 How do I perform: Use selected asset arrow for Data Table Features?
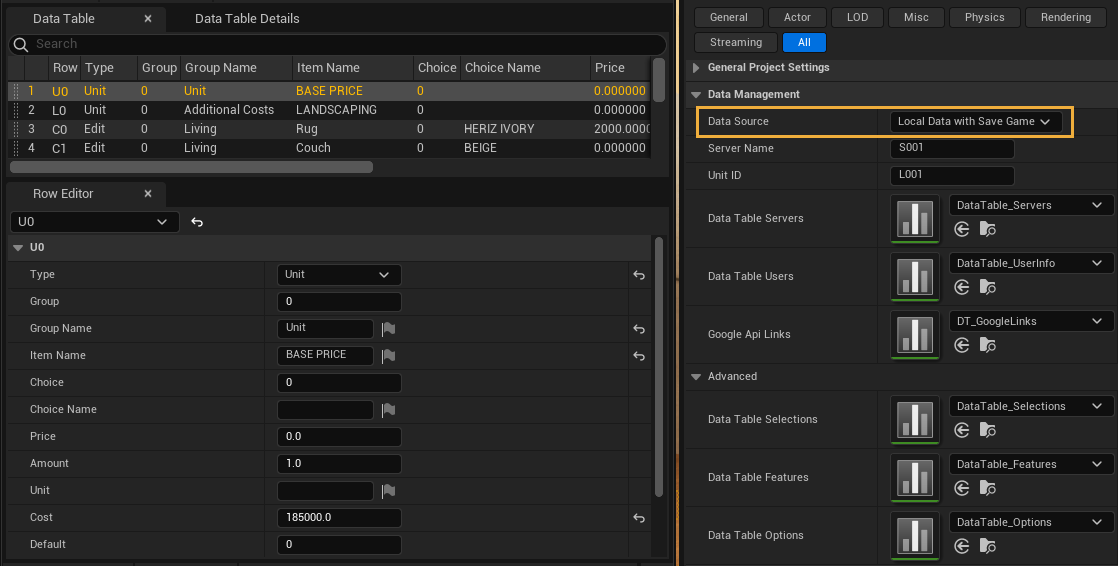click(x=962, y=488)
